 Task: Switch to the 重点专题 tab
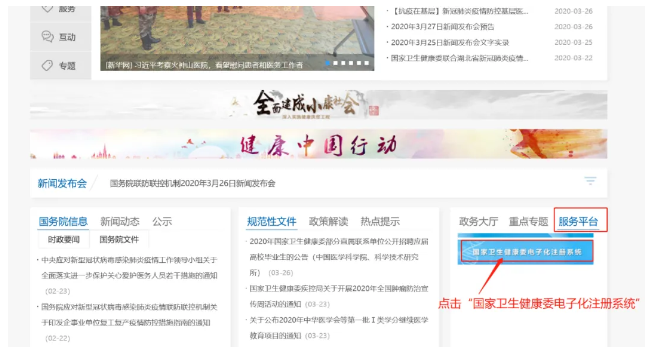tap(529, 221)
